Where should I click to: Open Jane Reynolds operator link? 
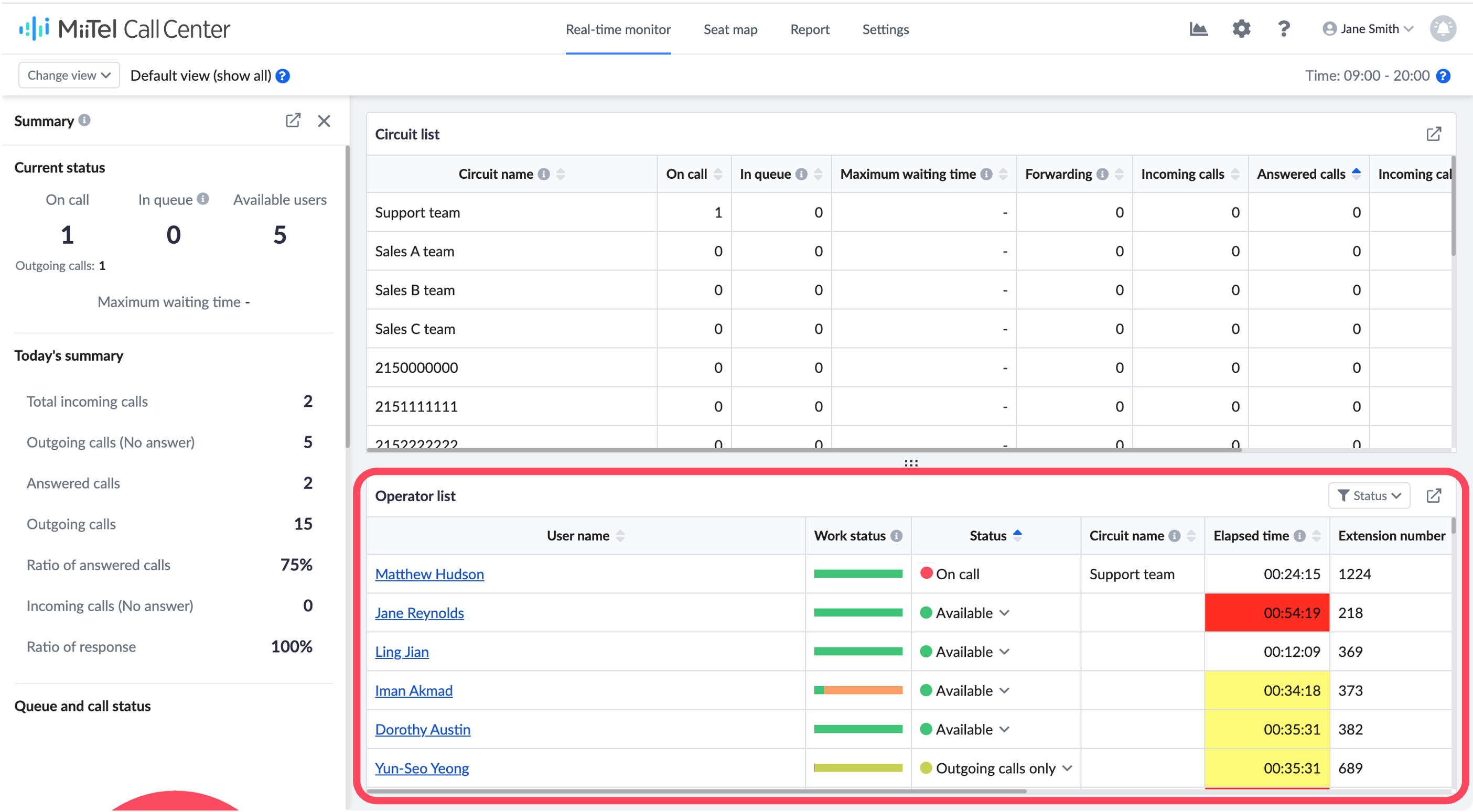coord(418,613)
